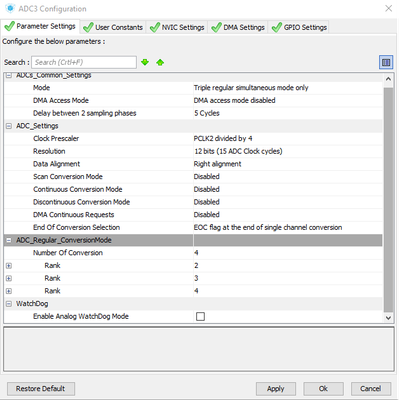Enable Analog WatchDog Mode checkbox
The image size is (399, 400).
point(200,316)
